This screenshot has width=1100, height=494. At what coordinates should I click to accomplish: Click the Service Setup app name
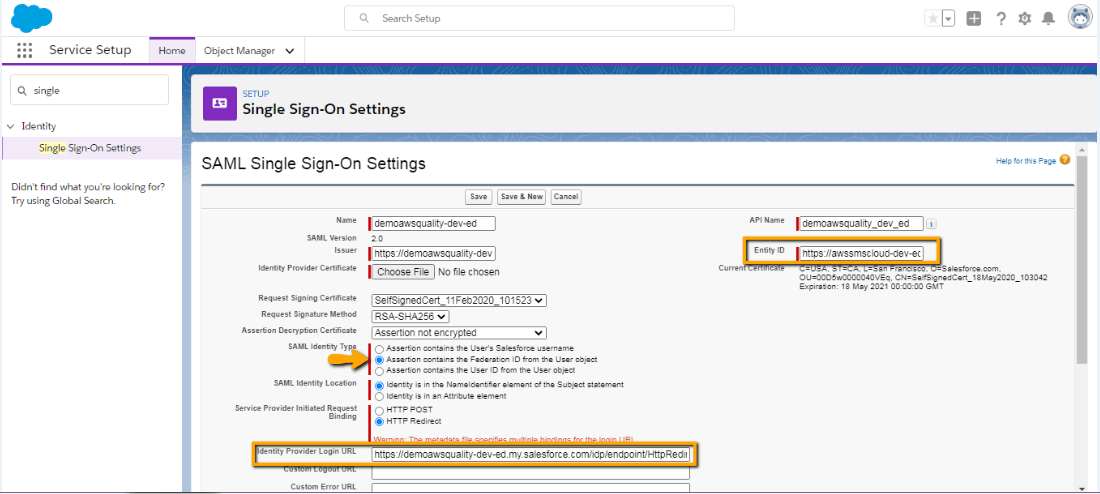pos(90,51)
